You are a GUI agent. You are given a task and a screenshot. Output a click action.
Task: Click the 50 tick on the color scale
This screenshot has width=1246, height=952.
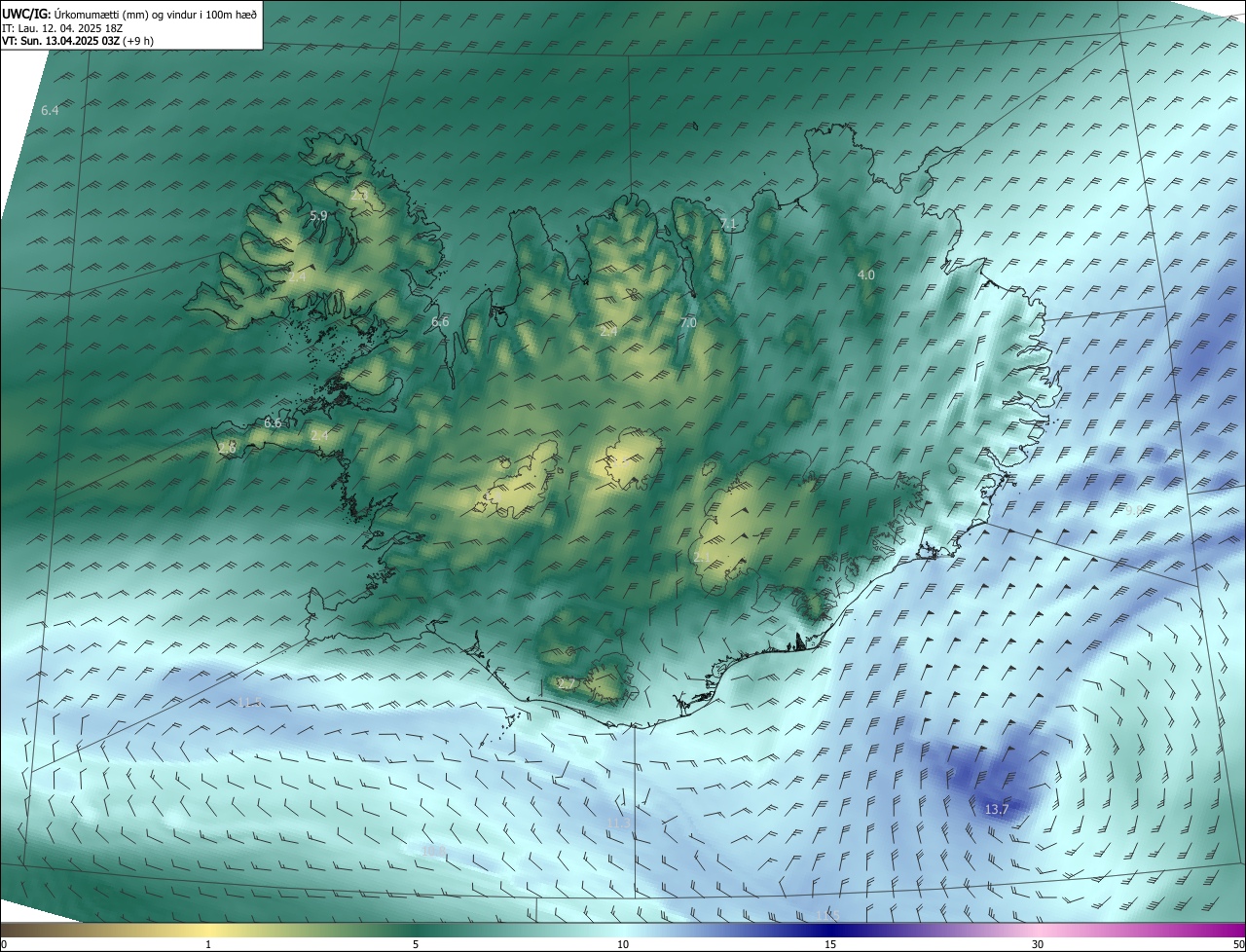(x=1238, y=944)
